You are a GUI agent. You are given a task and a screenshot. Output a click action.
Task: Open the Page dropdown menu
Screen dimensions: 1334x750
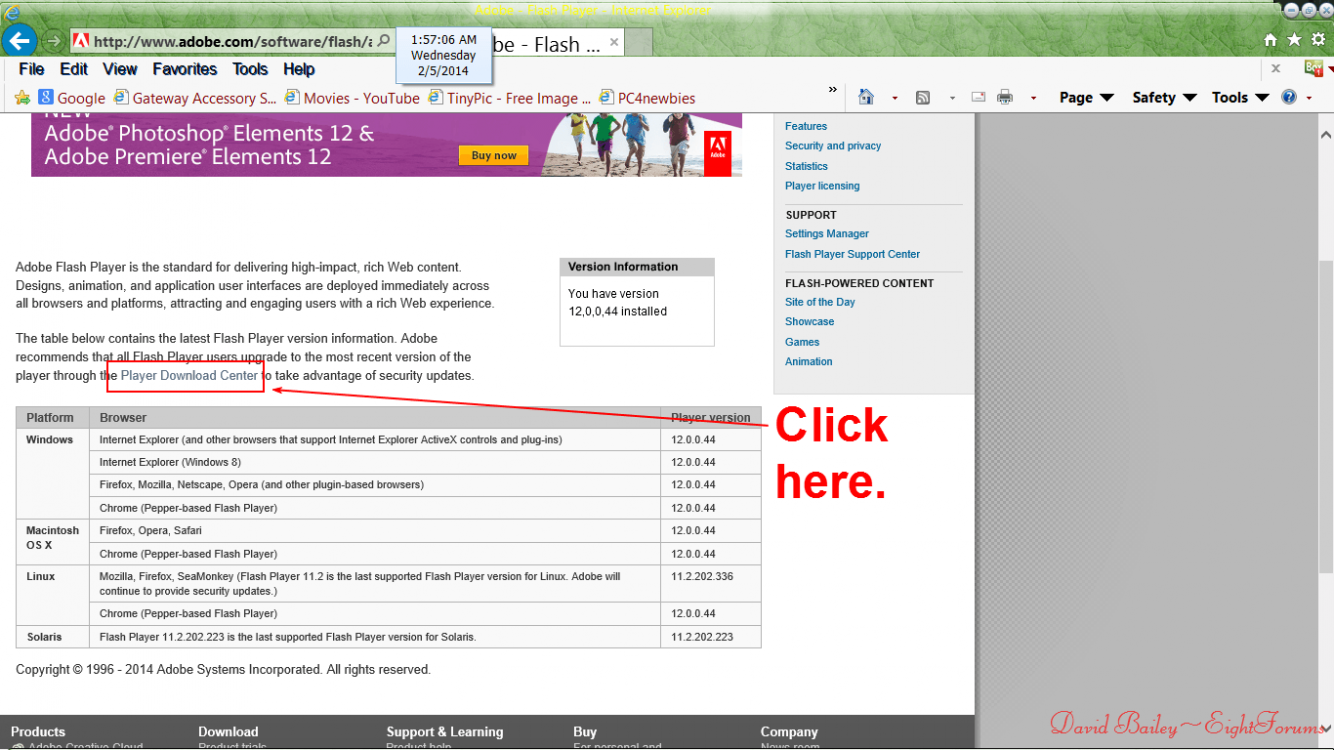point(1087,97)
